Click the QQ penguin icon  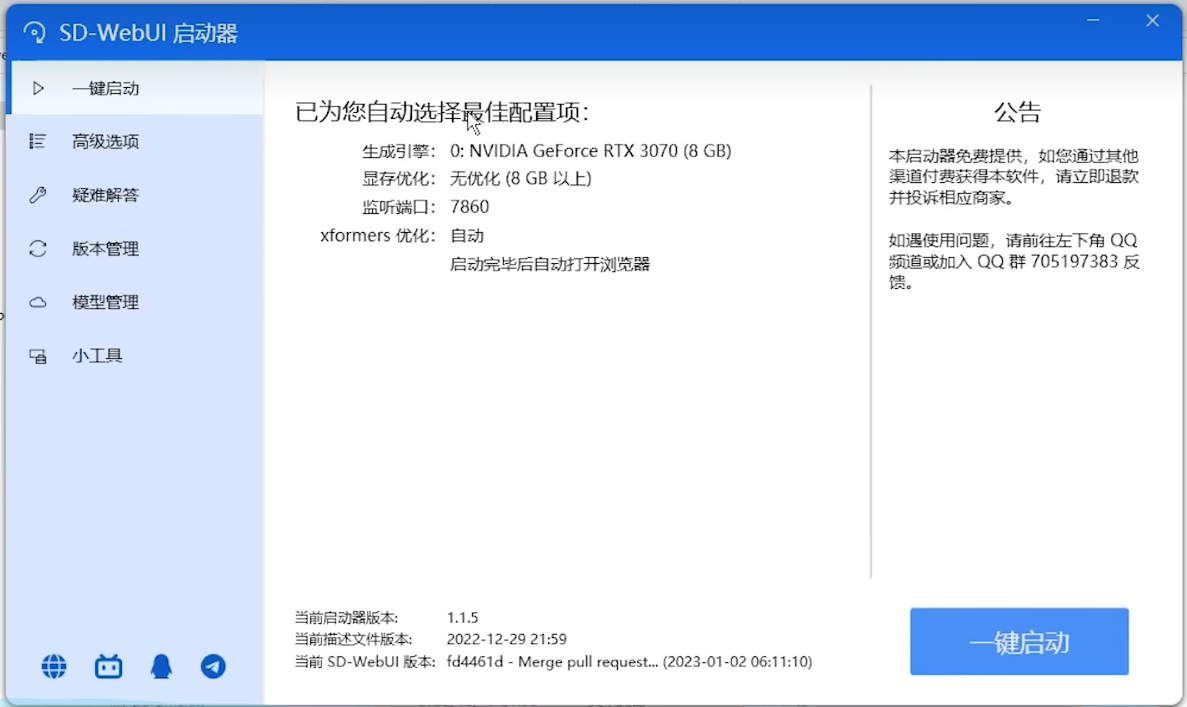pyautogui.click(x=161, y=667)
